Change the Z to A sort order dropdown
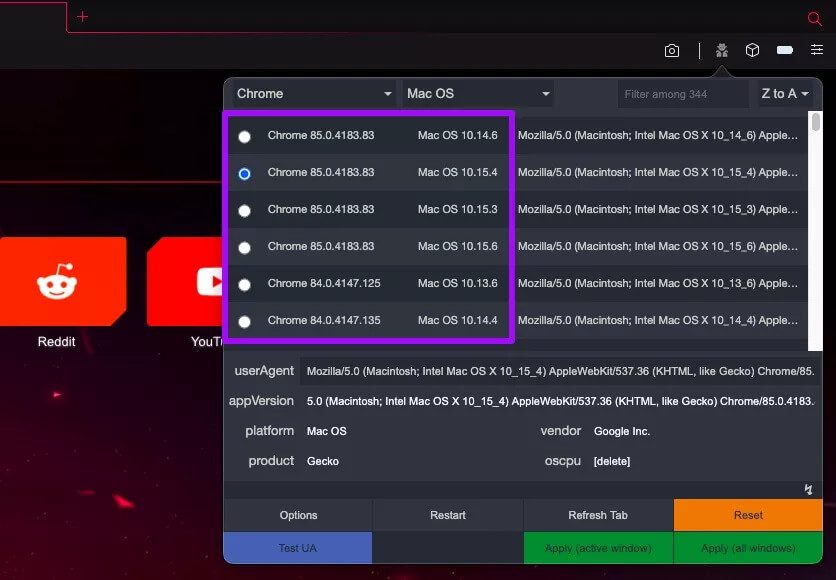Viewport: 836px width, 580px height. [x=785, y=94]
